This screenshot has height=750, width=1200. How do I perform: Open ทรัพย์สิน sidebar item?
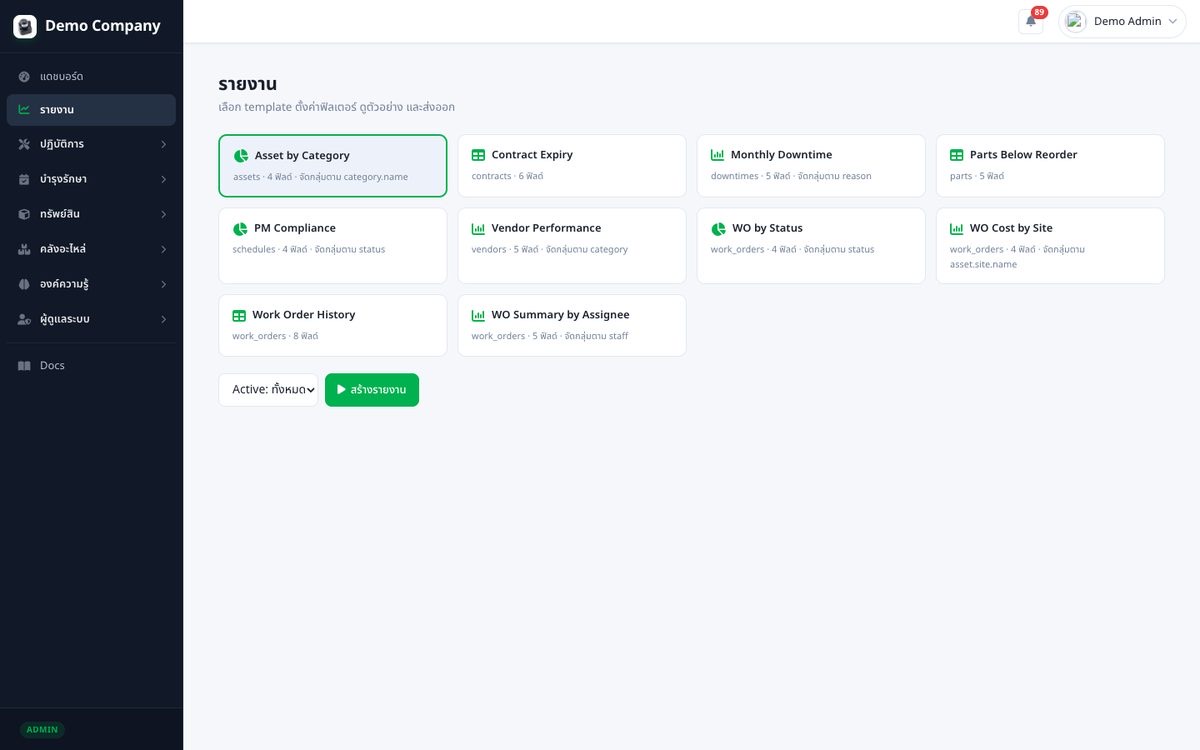(91, 214)
